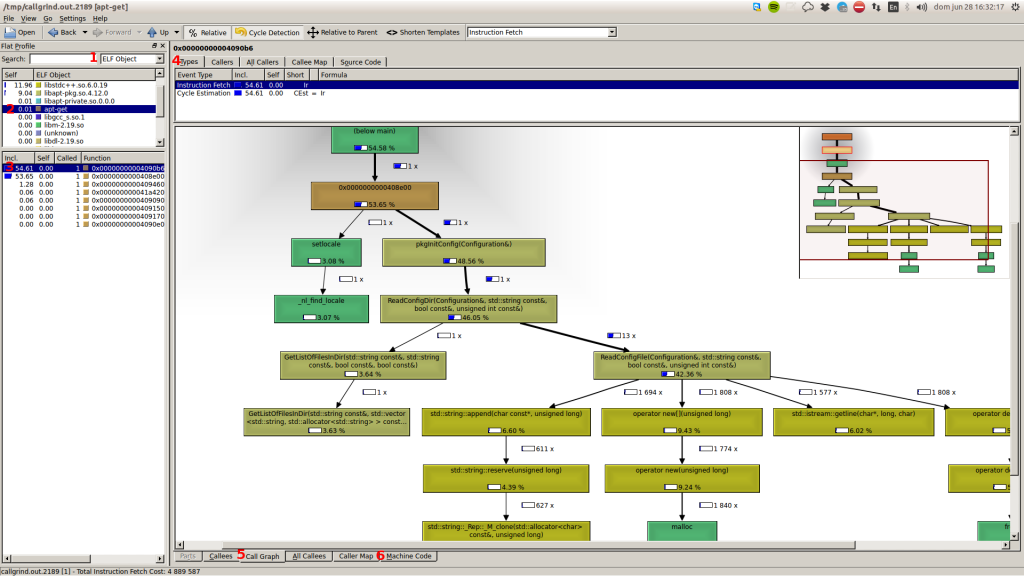The height and width of the screenshot is (576, 1024).
Task: Click the Open file toolbar icon
Action: pos(20,32)
